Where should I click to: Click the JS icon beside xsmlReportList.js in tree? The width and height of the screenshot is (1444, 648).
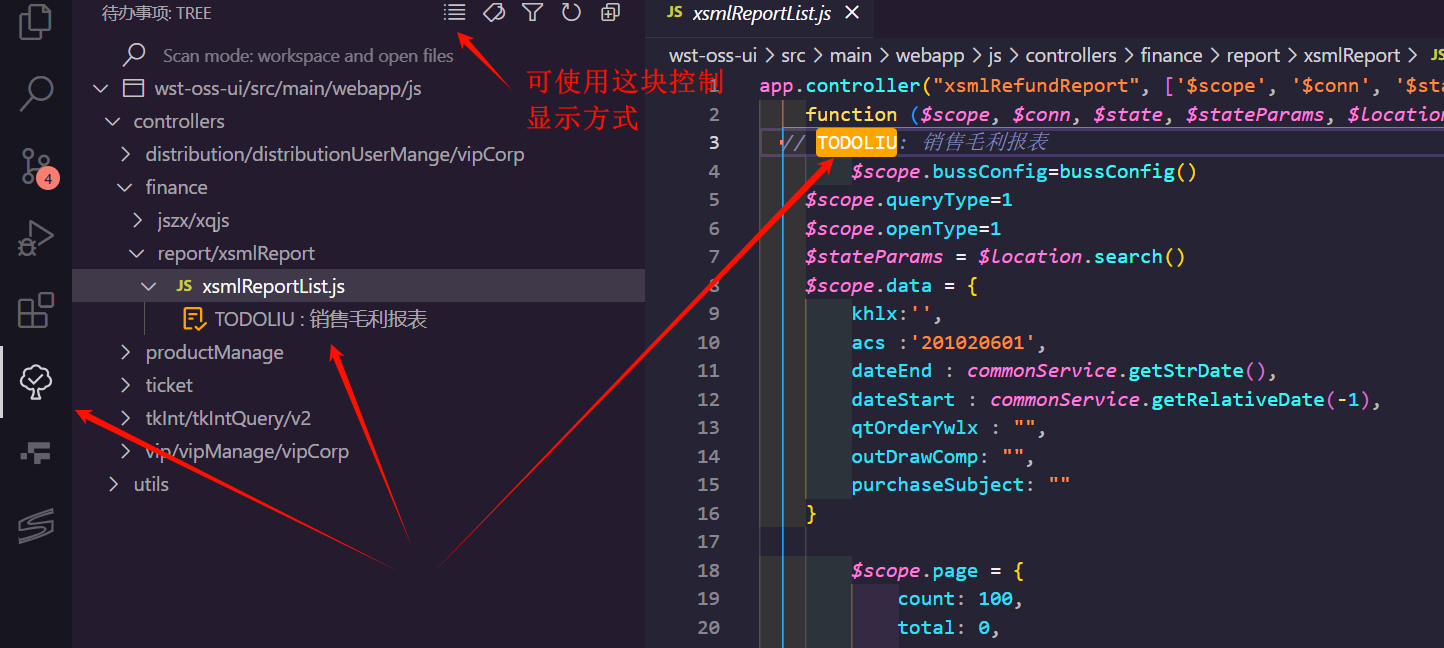pyautogui.click(x=184, y=286)
